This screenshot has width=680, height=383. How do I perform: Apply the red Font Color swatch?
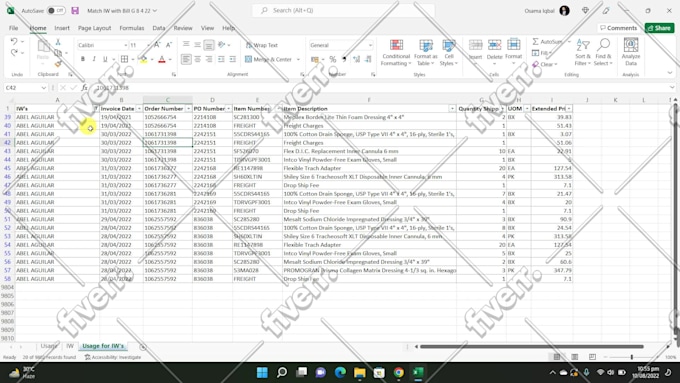[162, 59]
